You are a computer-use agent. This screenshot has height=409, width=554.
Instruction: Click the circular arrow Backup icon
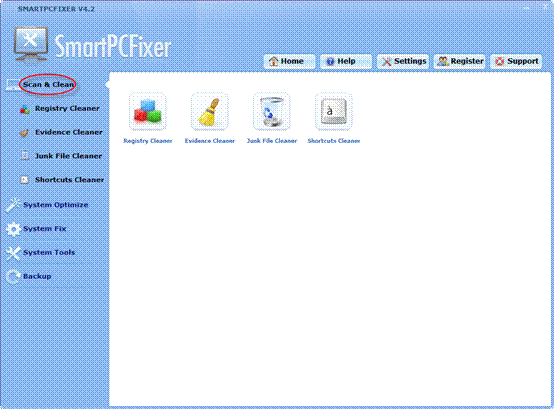(13, 277)
